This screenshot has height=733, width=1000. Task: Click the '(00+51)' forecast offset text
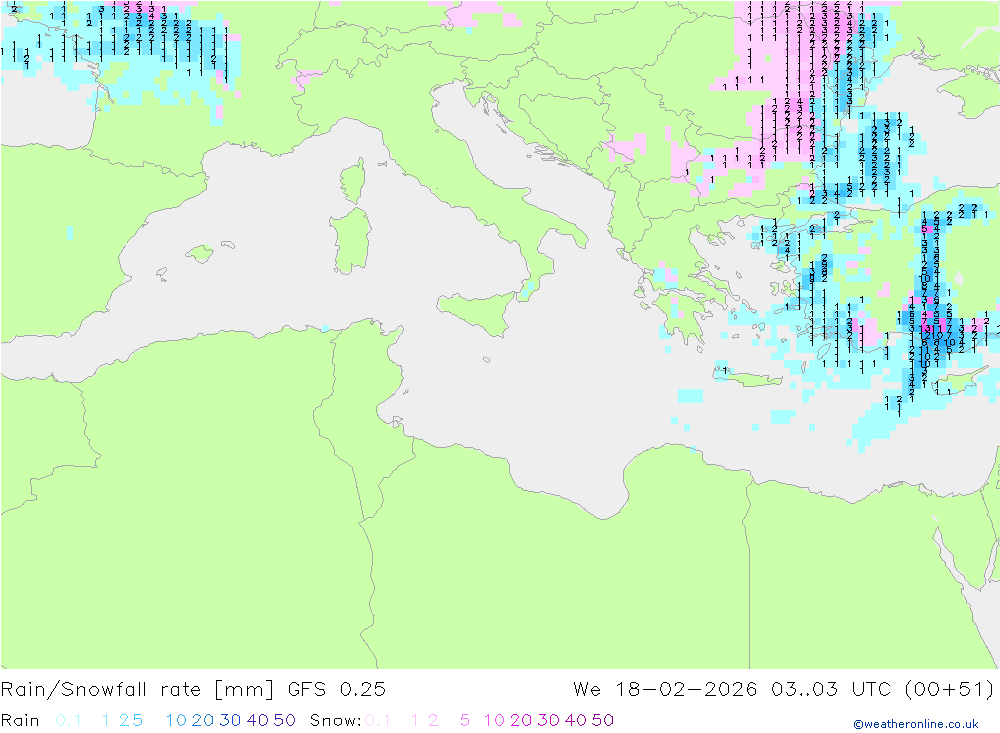(x=949, y=690)
